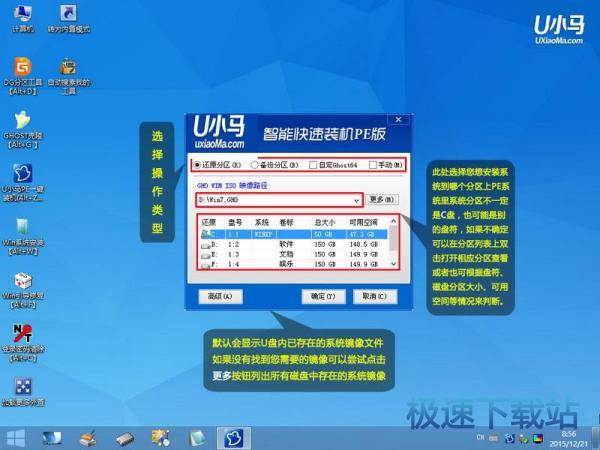This screenshot has width=600, height=450.
Task: Launch the GHOST clone (Alt+G) desktop icon
Action: 23,129
